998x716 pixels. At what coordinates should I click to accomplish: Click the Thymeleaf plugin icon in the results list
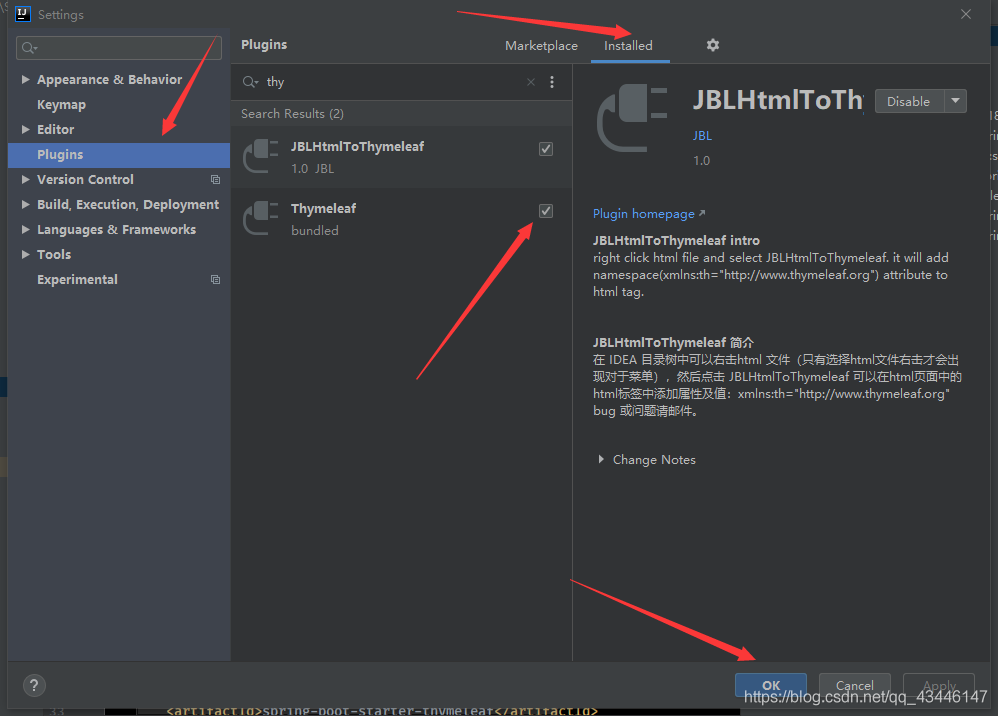pyautogui.click(x=261, y=218)
